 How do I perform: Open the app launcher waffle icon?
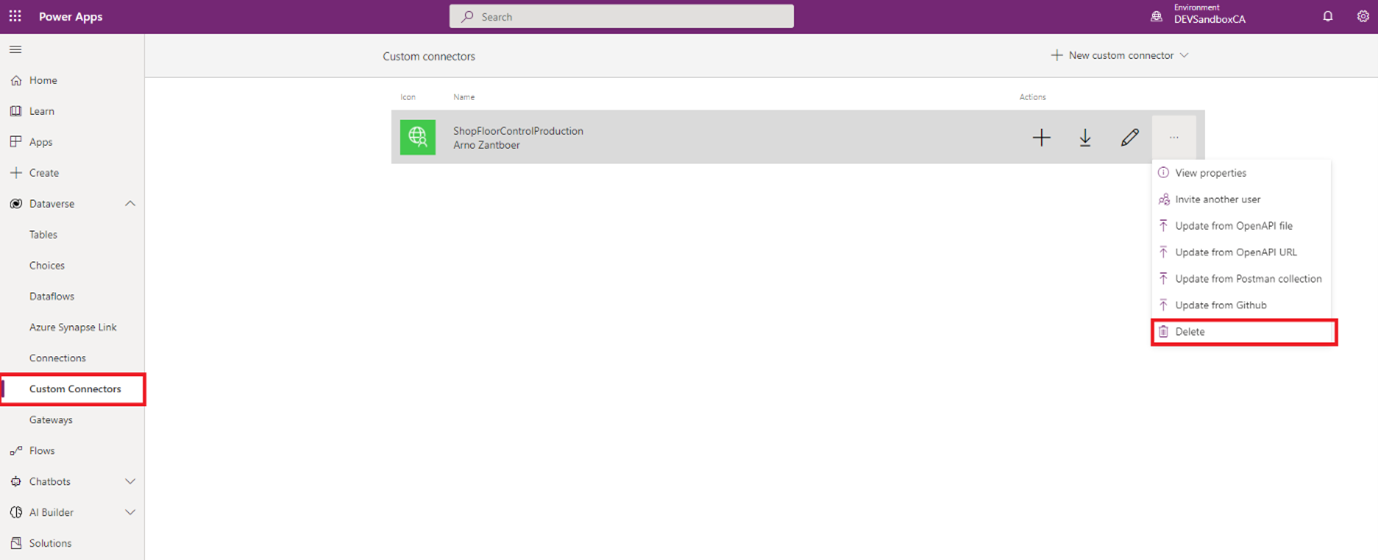pyautogui.click(x=15, y=16)
